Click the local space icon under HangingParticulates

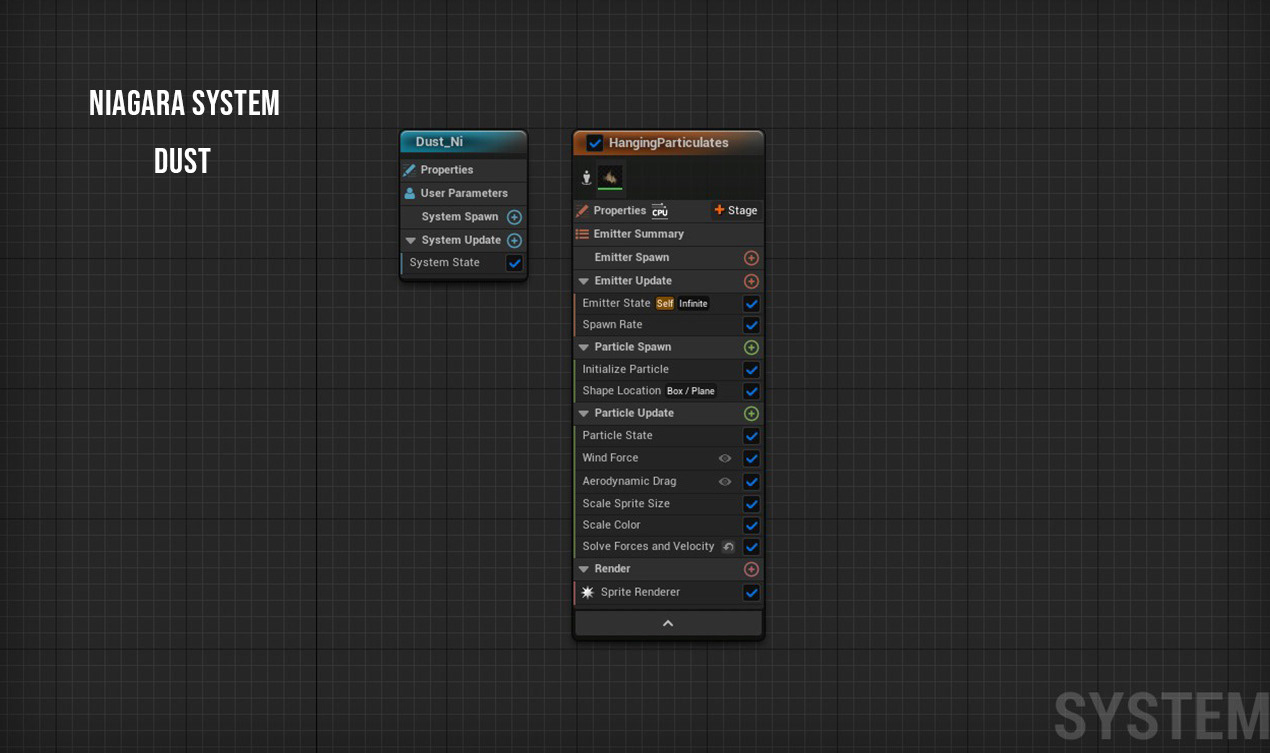(587, 178)
